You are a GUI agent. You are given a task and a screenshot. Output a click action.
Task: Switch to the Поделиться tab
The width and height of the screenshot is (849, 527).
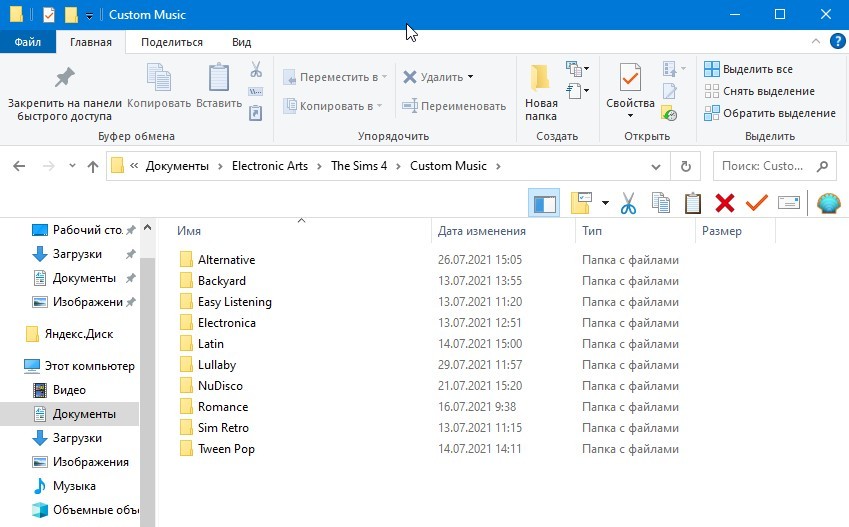pyautogui.click(x=172, y=42)
